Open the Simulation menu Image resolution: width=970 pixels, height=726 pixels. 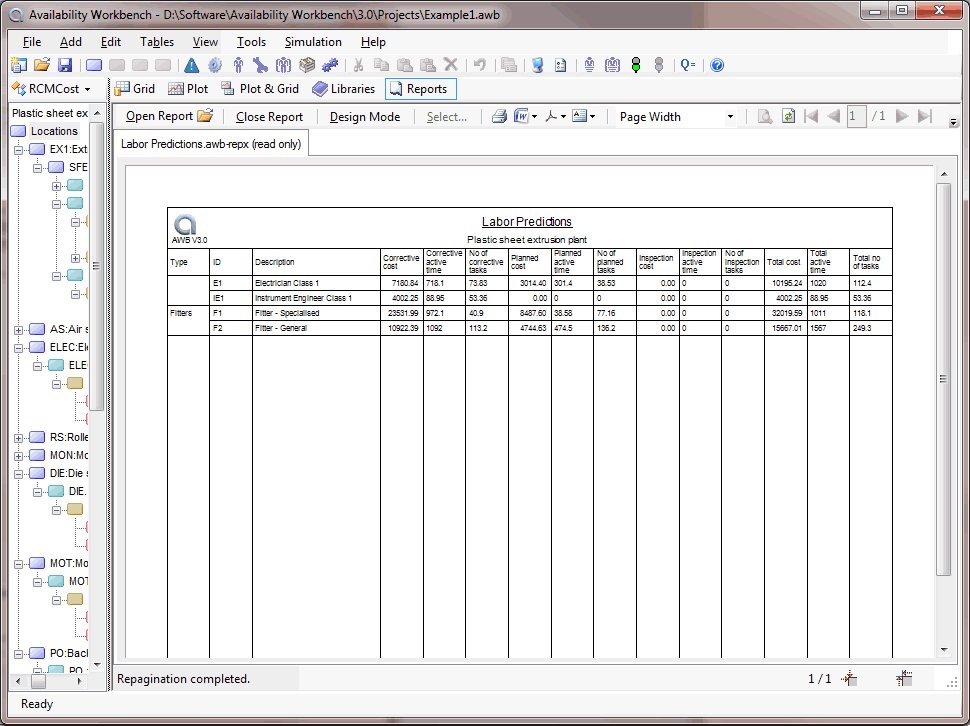coord(312,42)
